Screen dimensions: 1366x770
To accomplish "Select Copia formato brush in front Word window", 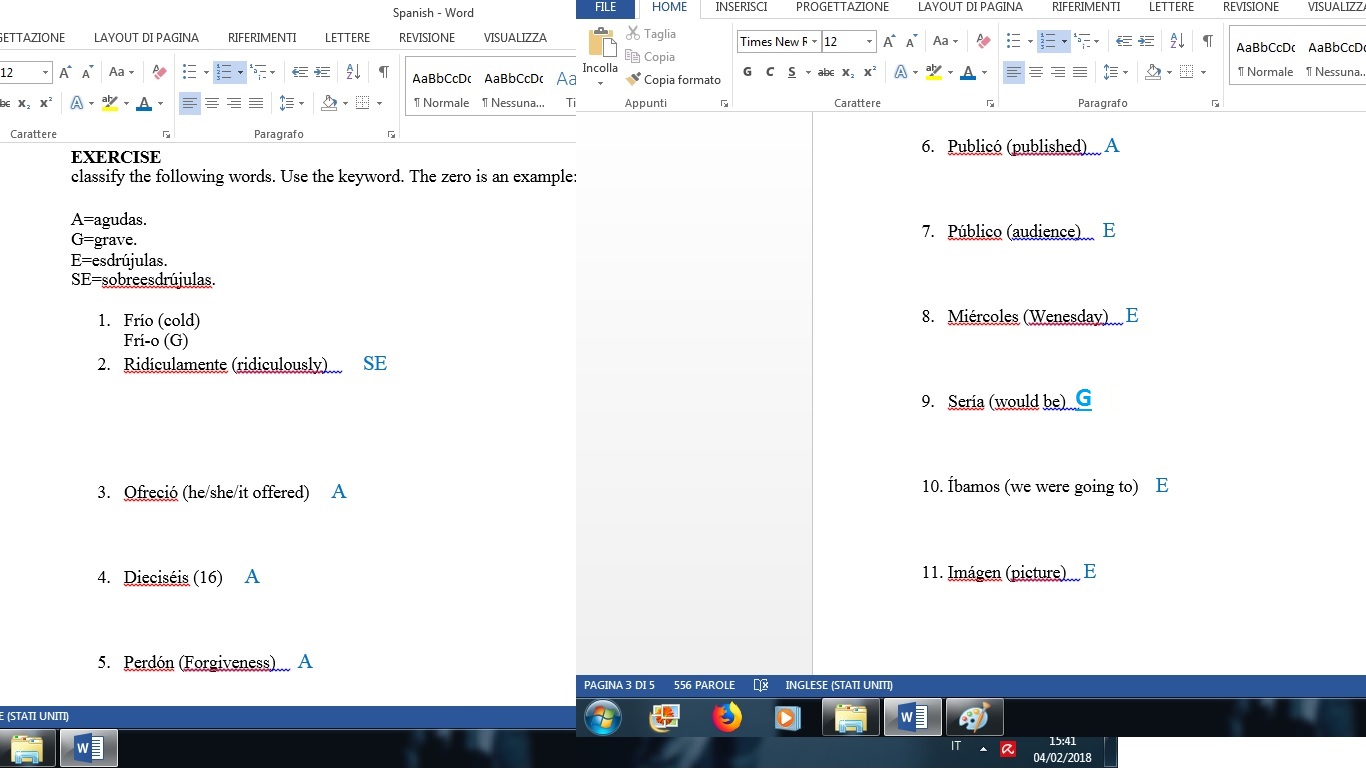I will click(673, 80).
